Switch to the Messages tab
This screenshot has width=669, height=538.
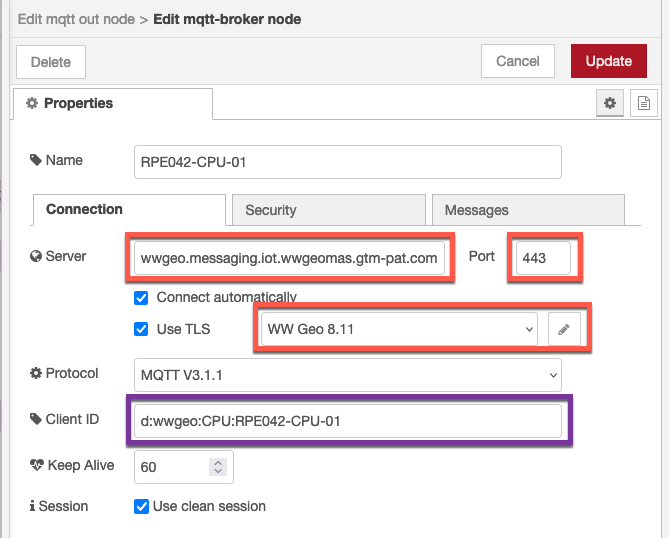tap(528, 209)
